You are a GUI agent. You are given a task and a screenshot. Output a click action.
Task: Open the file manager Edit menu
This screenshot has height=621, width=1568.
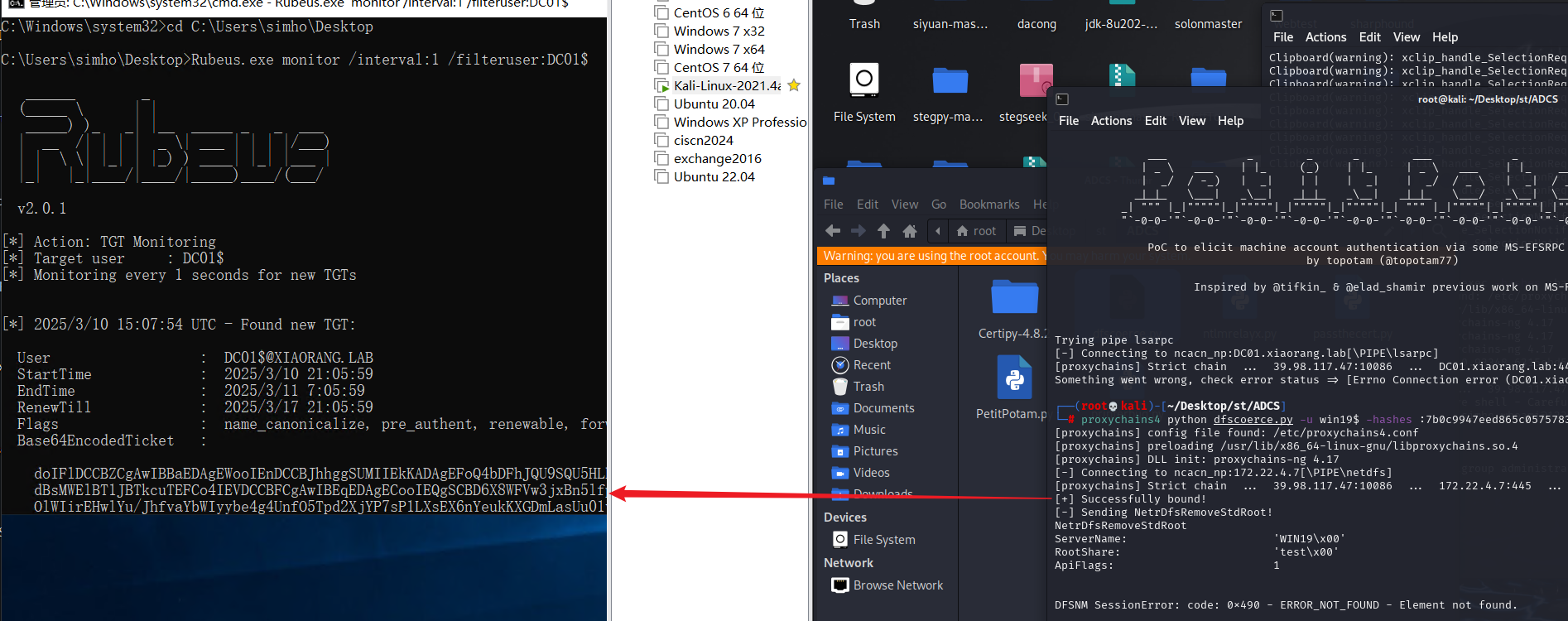(868, 205)
